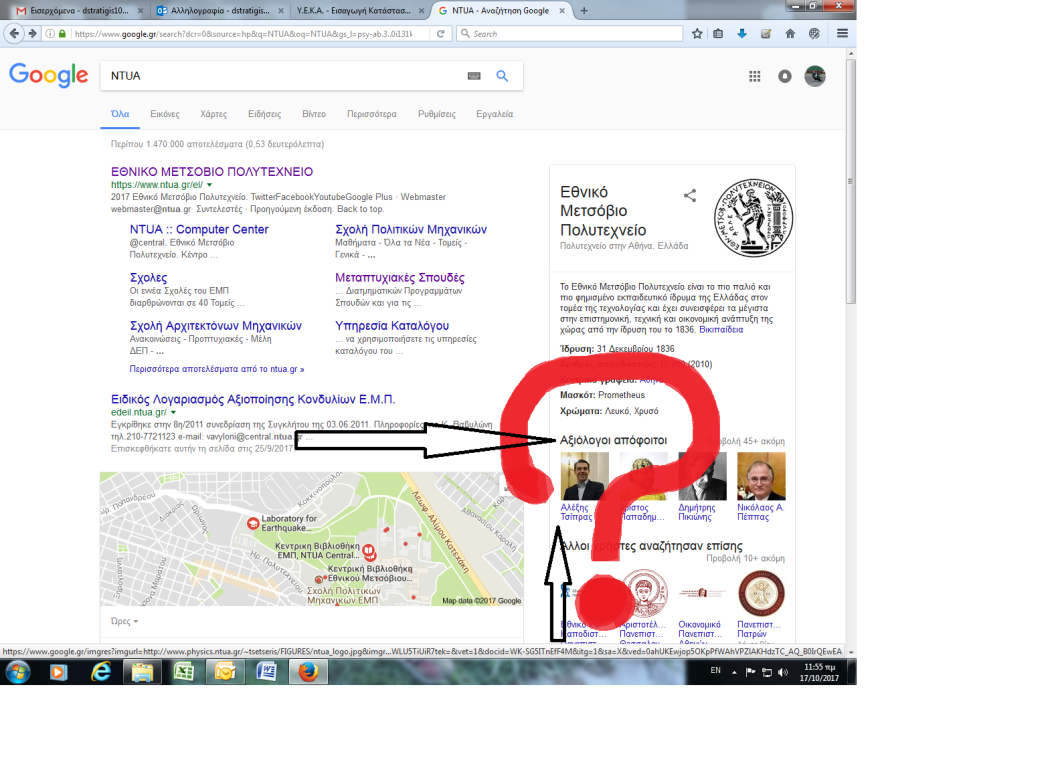
Task: Go to the home page icon
Action: click(790, 33)
